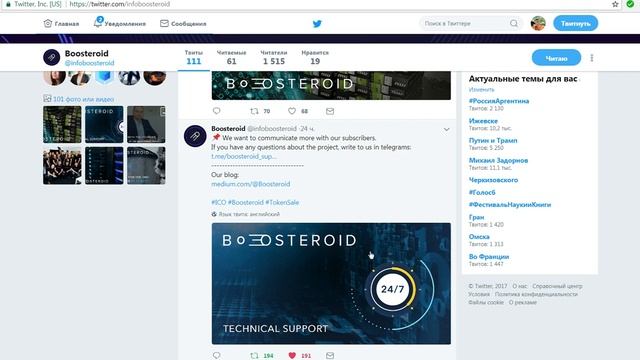Screen dimensions: 640x360
Task: Open Уведомления notifications
Action: pos(119,23)
